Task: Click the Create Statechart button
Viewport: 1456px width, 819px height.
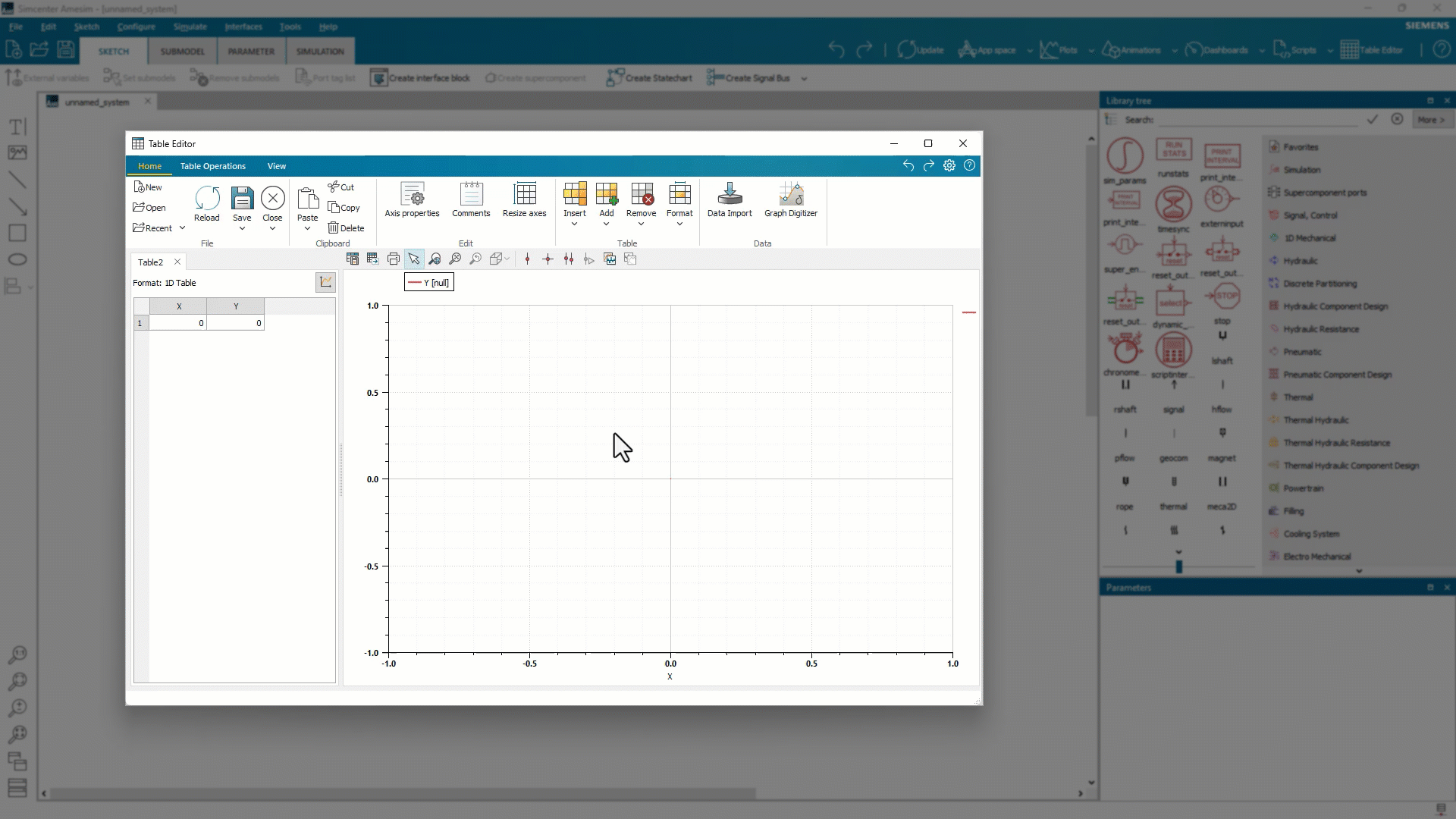Action: pos(649,78)
